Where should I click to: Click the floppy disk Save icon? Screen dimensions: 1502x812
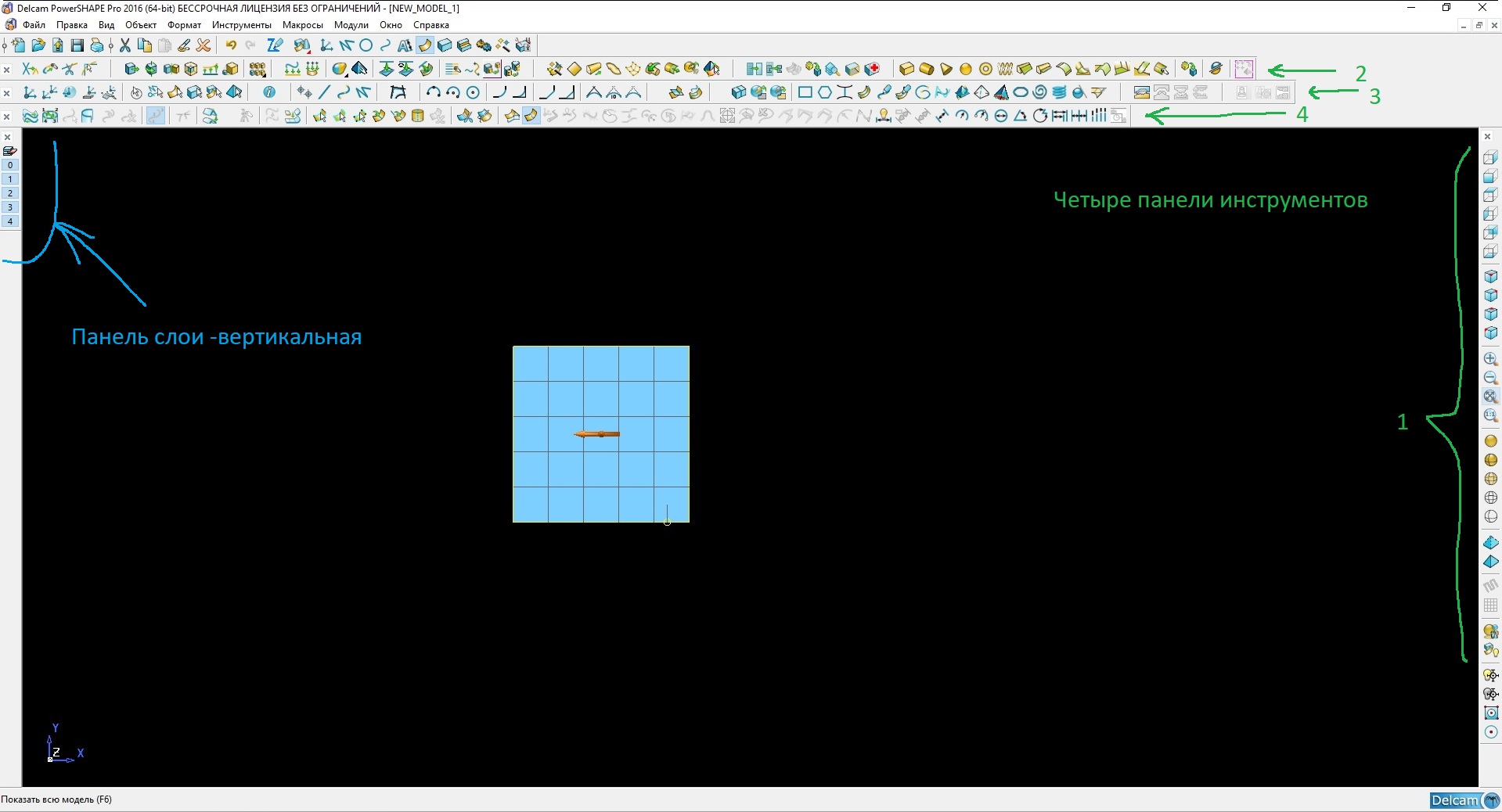pyautogui.click(x=77, y=45)
